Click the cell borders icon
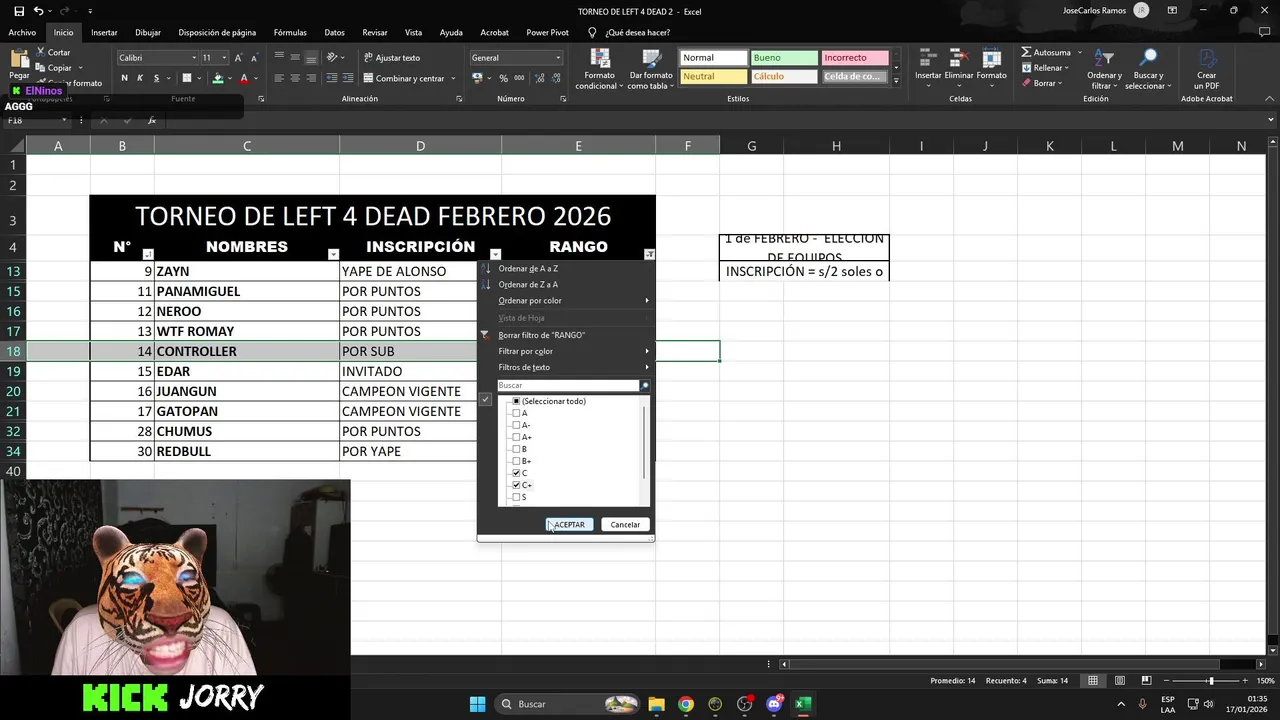1280x720 pixels. (x=186, y=78)
